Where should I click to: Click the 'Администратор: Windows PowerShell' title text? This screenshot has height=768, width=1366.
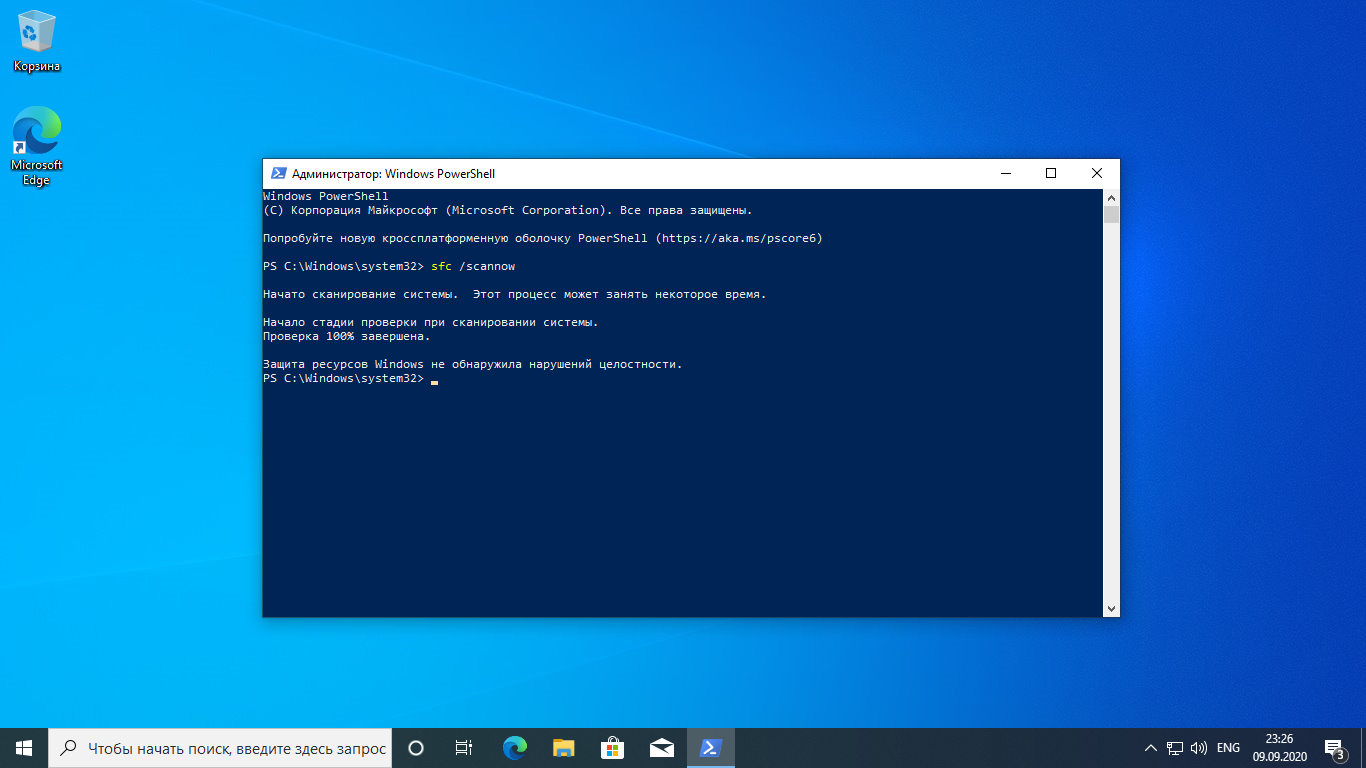coord(393,174)
